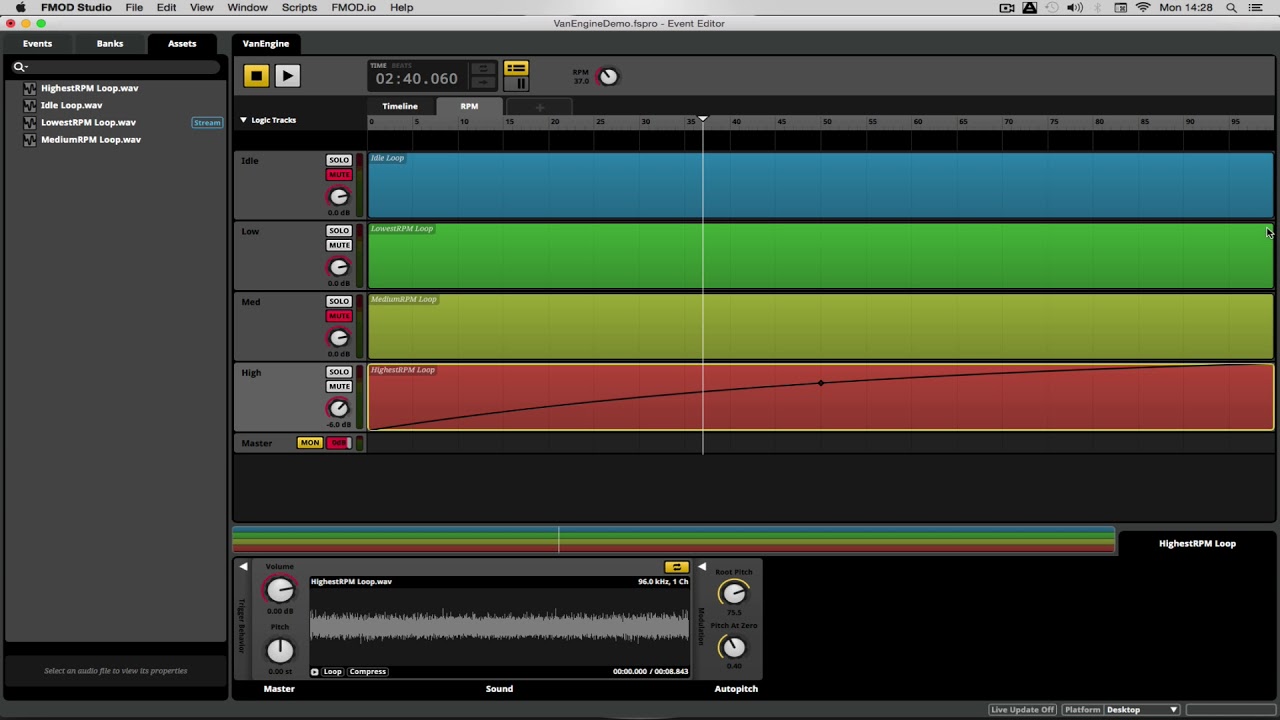Click the Idle track volume knob

pos(339,196)
